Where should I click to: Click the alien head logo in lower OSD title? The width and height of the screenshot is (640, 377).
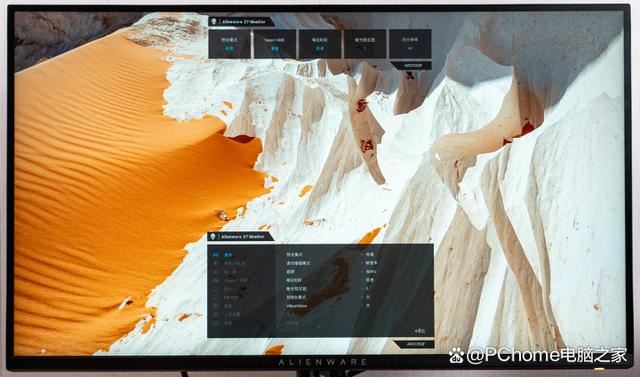tap(212, 237)
